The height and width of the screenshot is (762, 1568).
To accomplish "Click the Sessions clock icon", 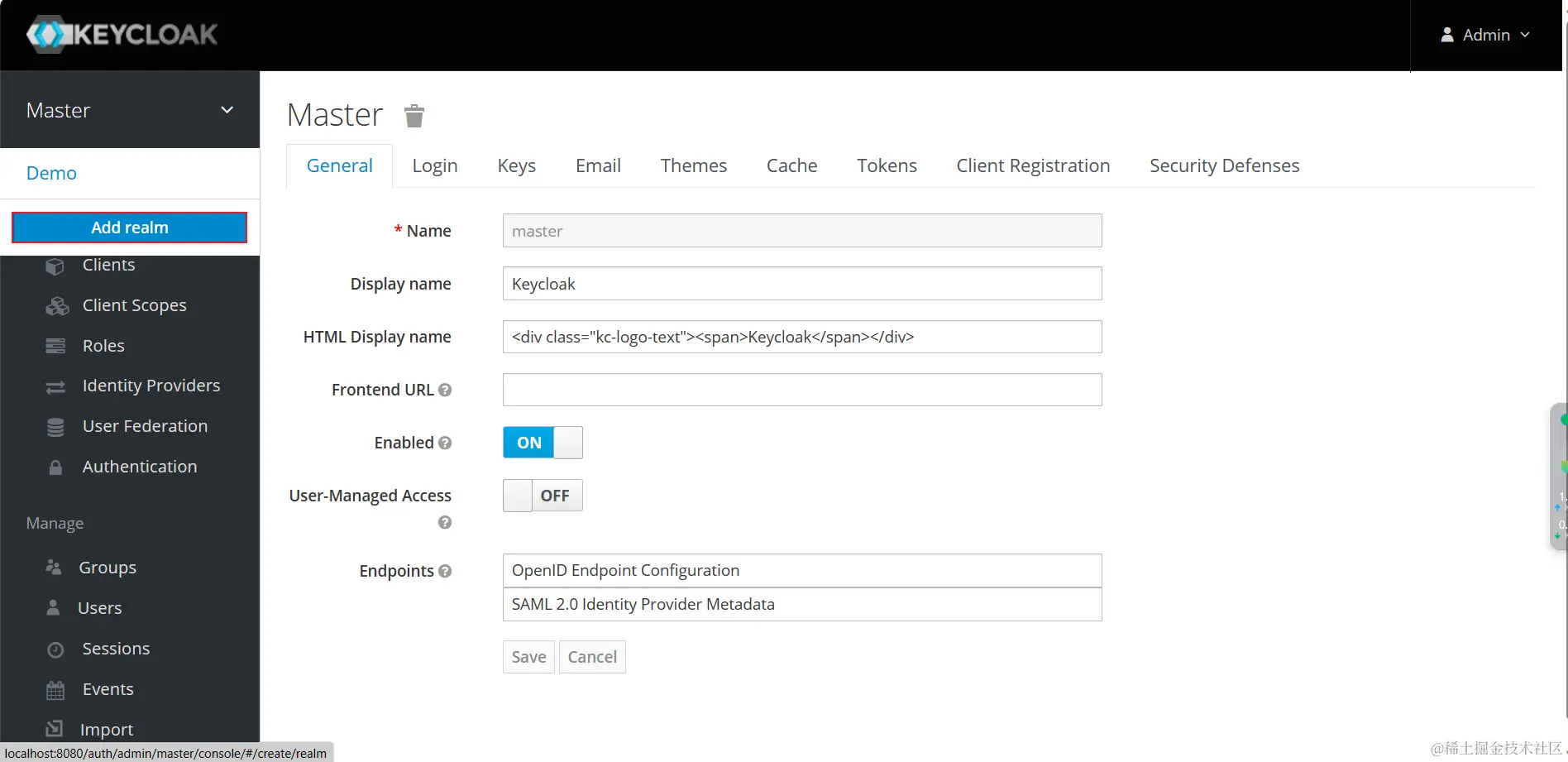I will (55, 649).
